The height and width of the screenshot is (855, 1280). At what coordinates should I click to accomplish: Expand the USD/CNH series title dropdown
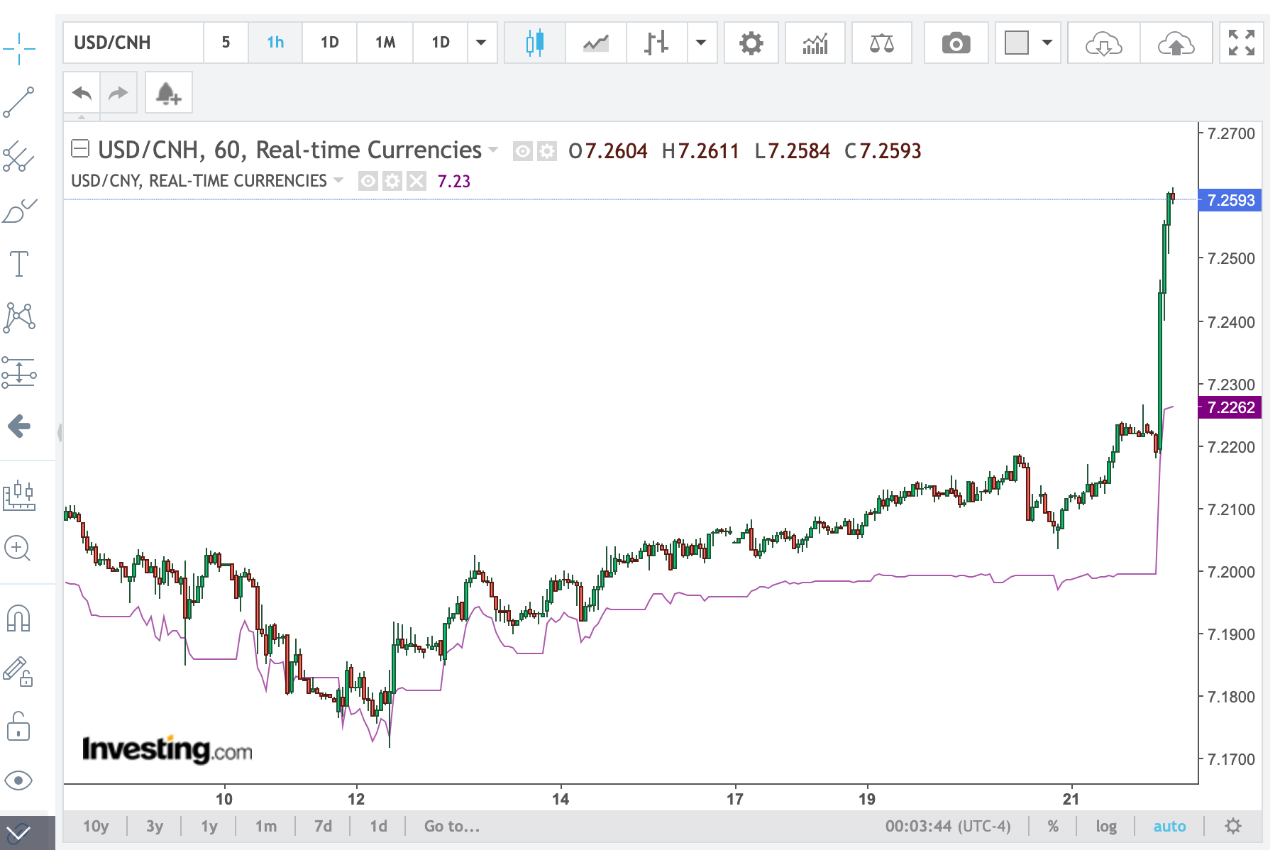pyautogui.click(x=492, y=151)
